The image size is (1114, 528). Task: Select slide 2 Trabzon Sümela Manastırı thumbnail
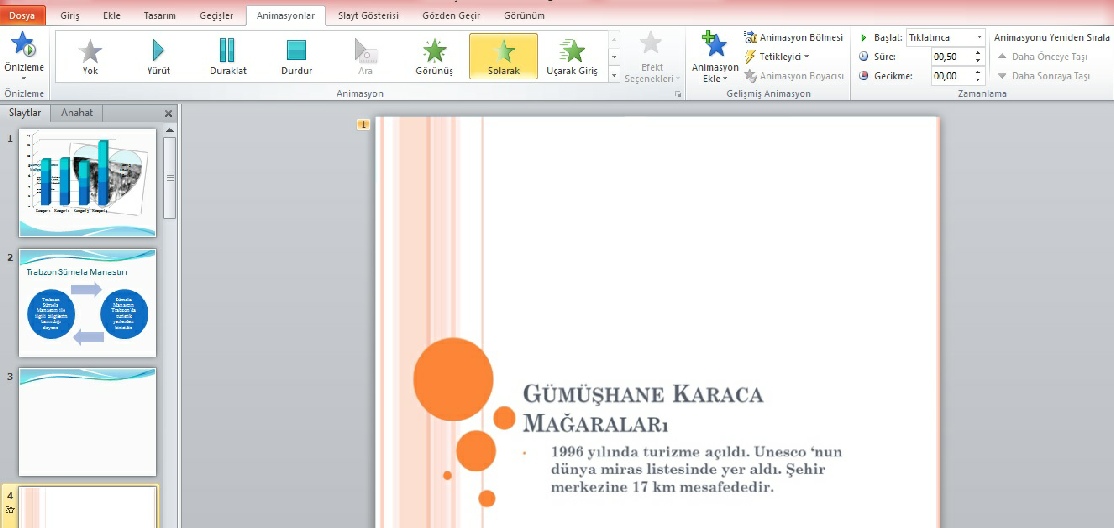[87, 303]
